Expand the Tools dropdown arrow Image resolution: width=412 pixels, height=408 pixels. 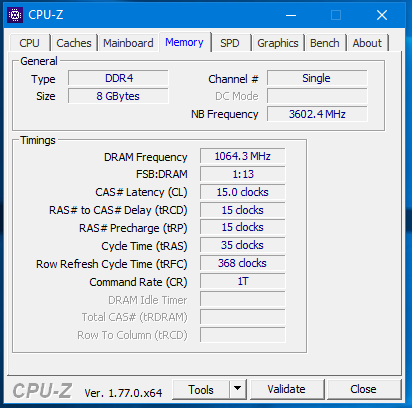click(238, 389)
